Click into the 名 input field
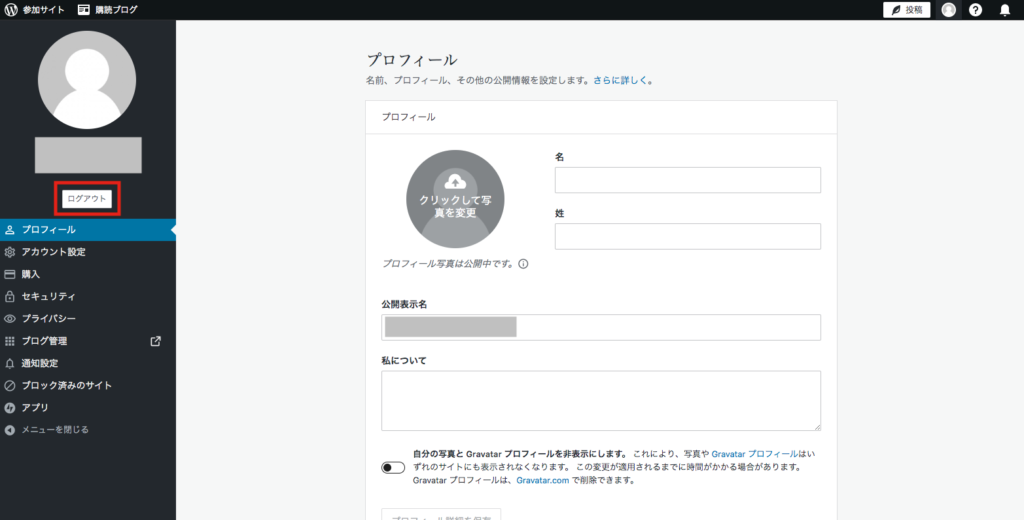Image resolution: width=1024 pixels, height=520 pixels. [x=687, y=180]
